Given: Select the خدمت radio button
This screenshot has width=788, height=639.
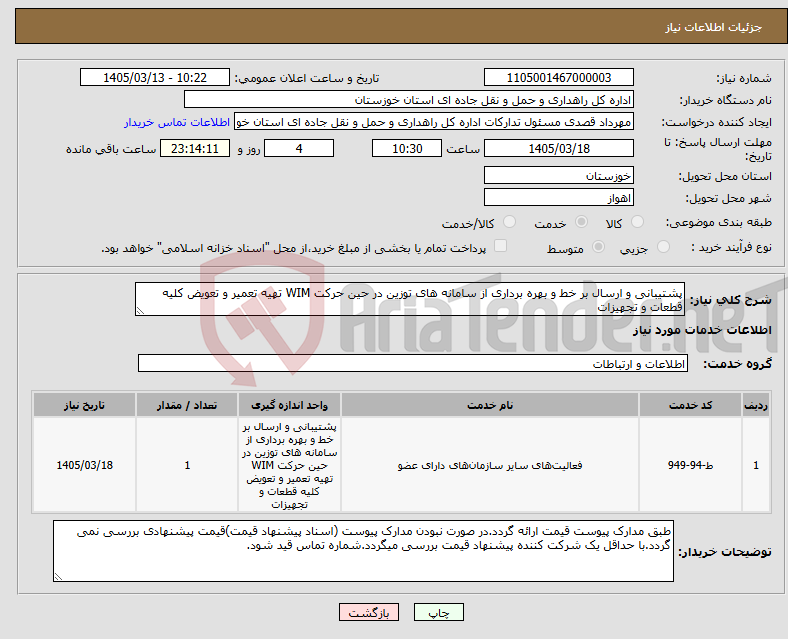Looking at the screenshot, I should (x=581, y=222).
